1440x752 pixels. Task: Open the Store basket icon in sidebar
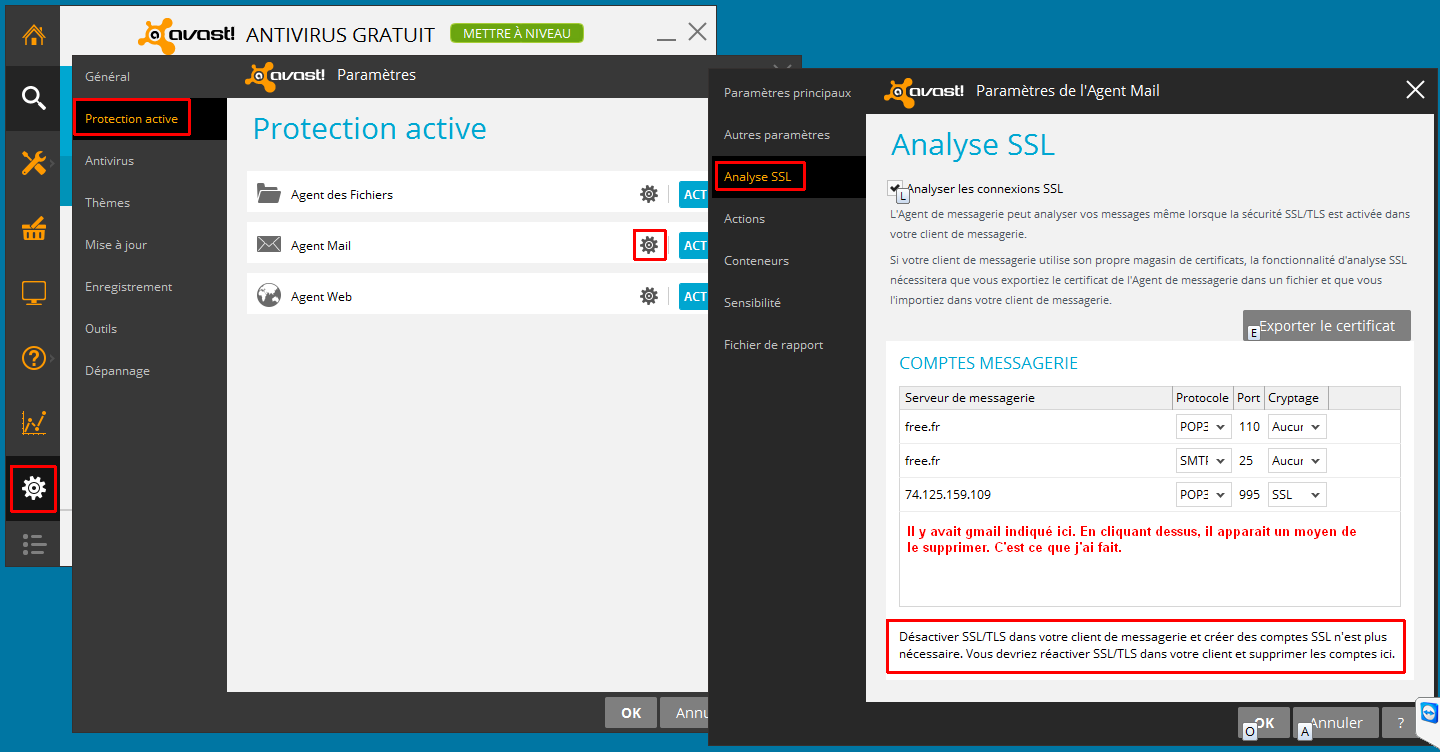pos(33,228)
